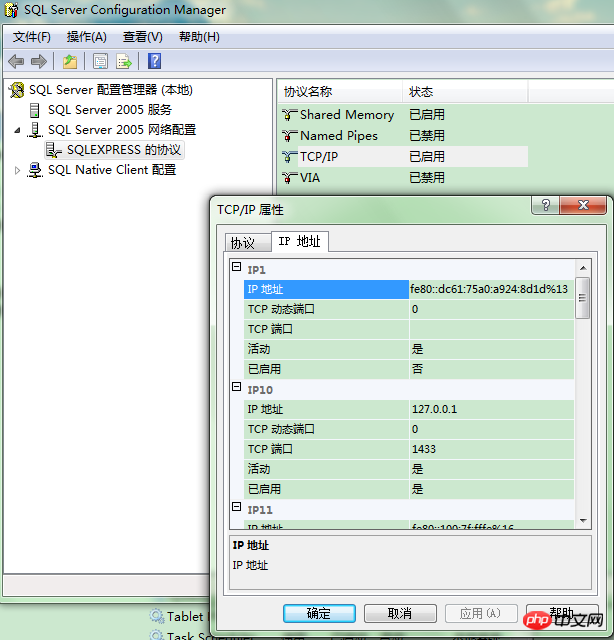Viewport: 614px width, 640px height.
Task: Click the IP1 address value fe80::dc61
Action: click(x=491, y=289)
